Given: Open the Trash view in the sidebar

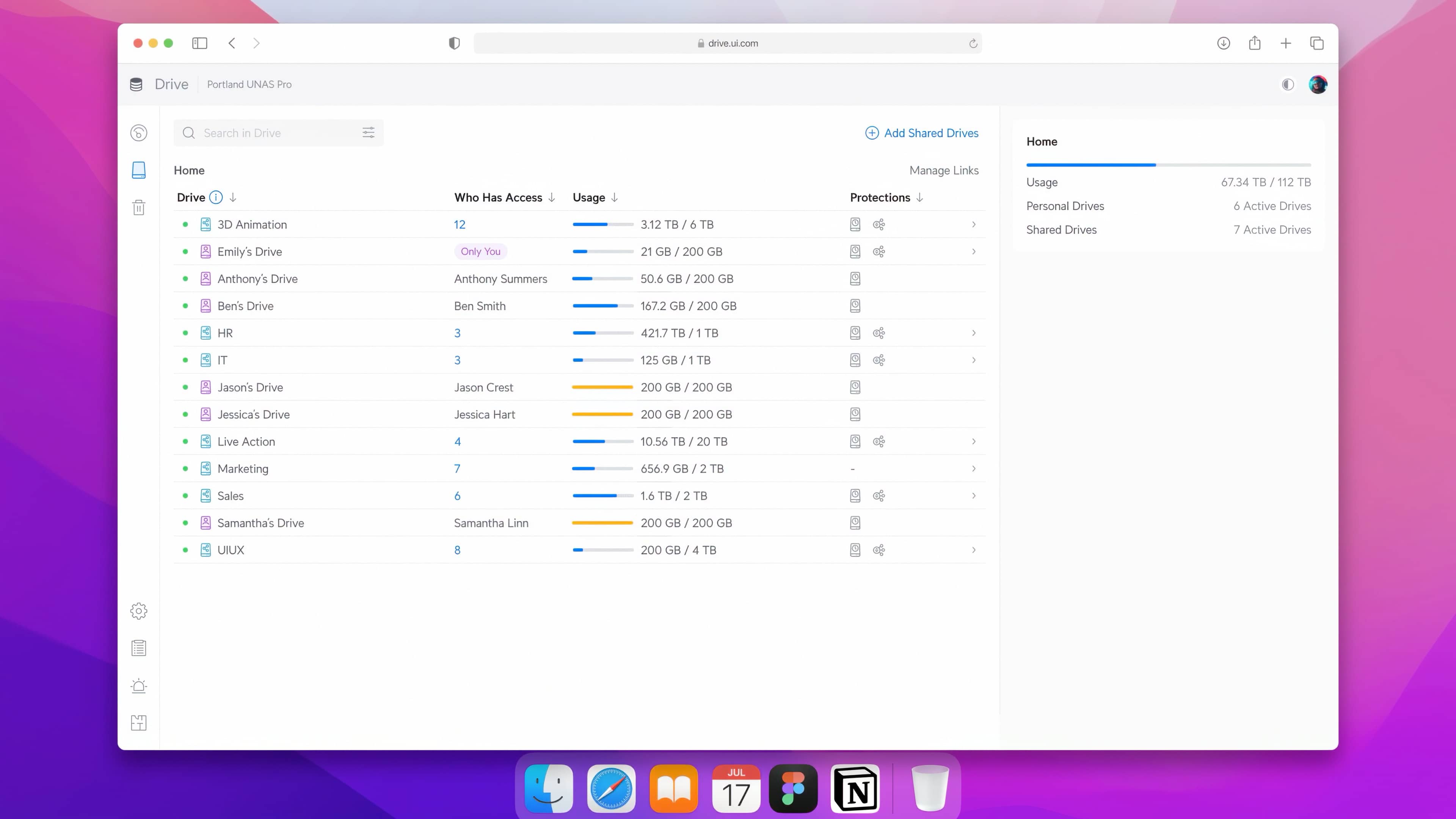Looking at the screenshot, I should click(138, 207).
